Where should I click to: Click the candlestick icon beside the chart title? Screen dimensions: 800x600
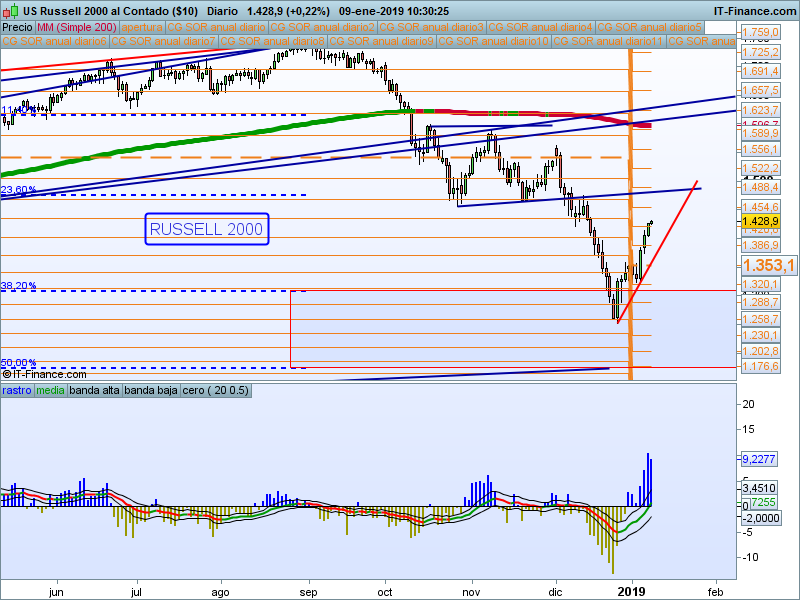click(10, 10)
